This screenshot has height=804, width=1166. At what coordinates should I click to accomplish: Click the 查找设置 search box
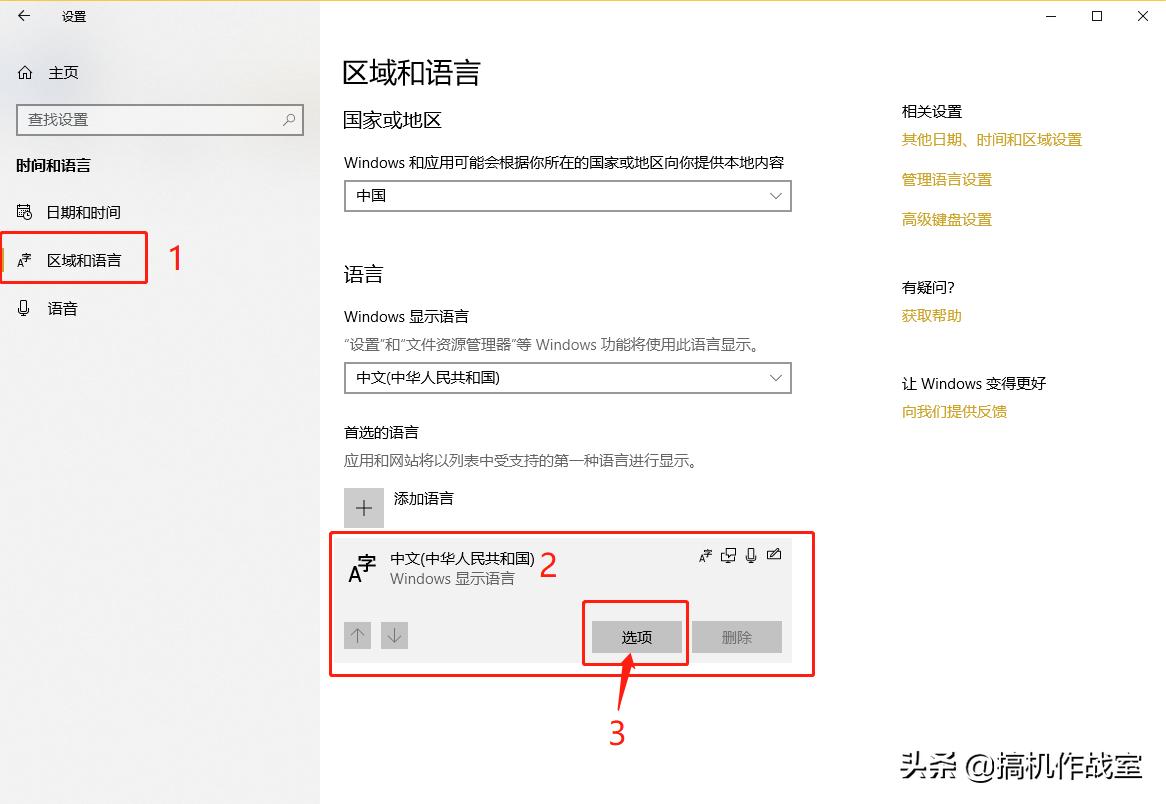pyautogui.click(x=160, y=119)
